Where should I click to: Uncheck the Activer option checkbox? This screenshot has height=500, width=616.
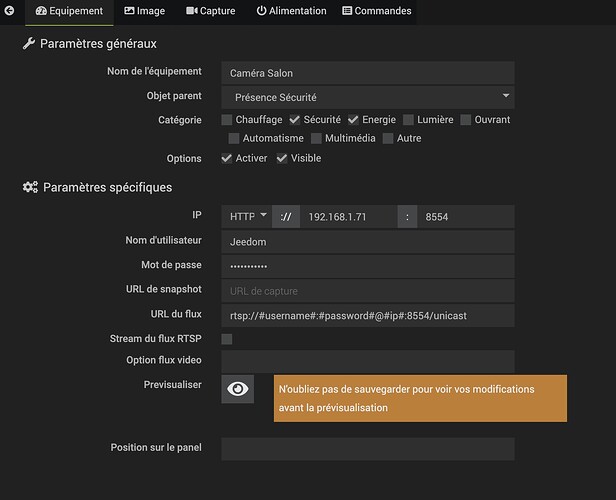click(x=227, y=158)
